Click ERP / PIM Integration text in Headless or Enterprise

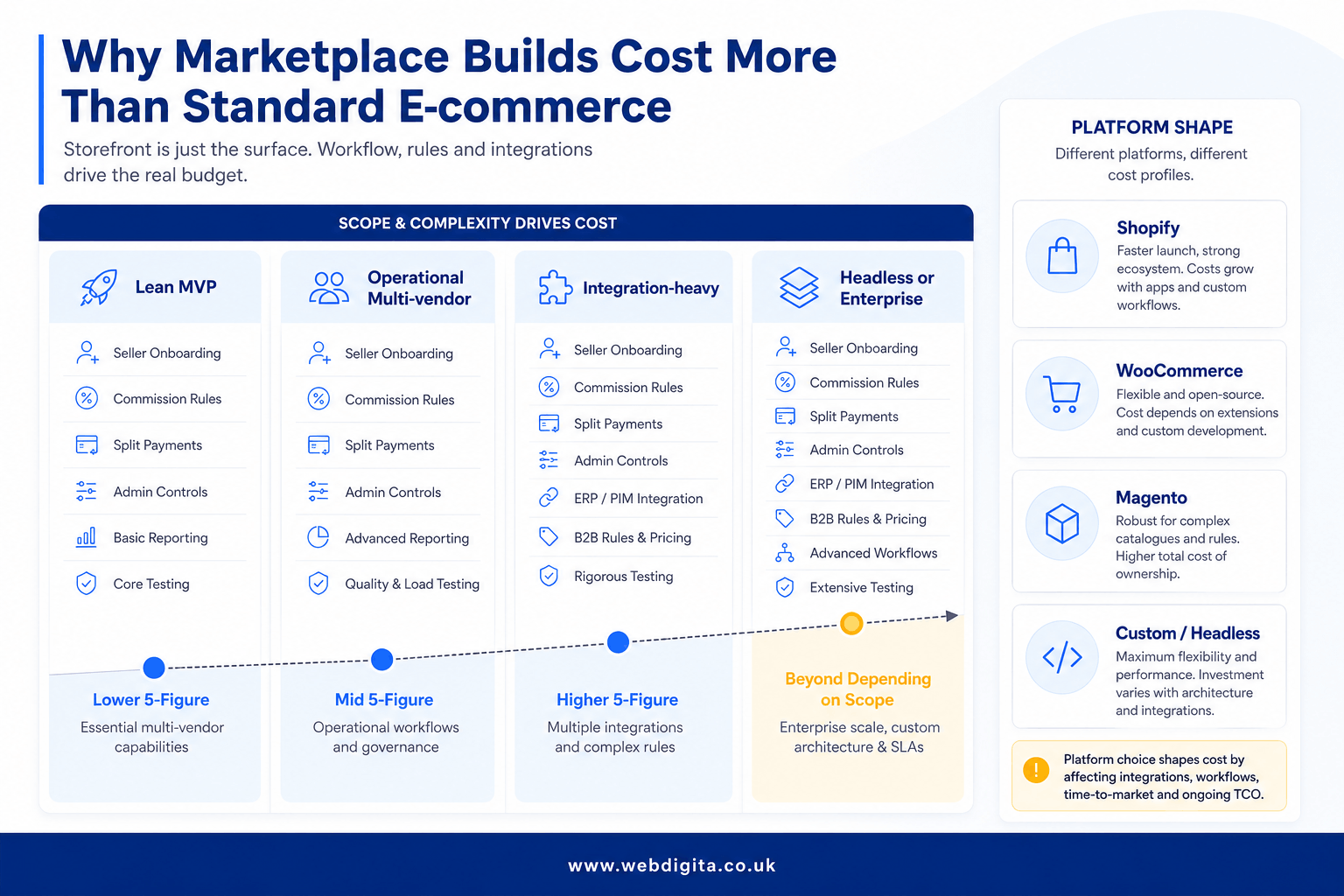[872, 484]
